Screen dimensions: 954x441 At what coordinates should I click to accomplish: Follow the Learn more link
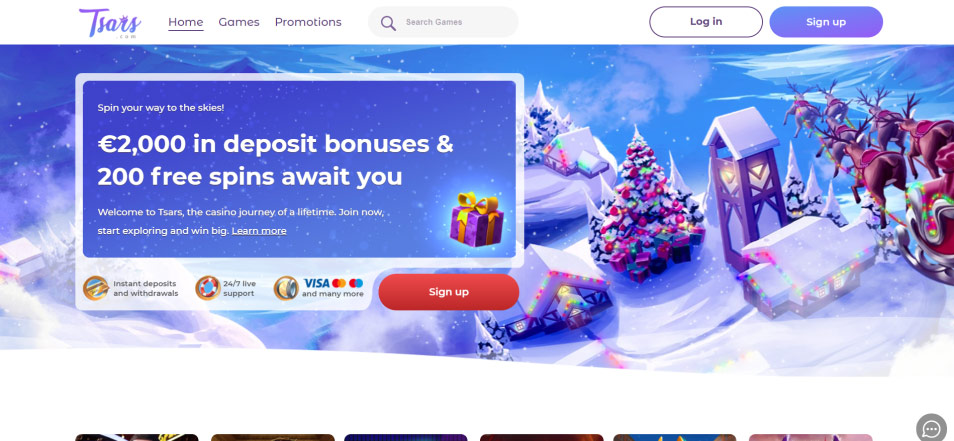coord(259,231)
